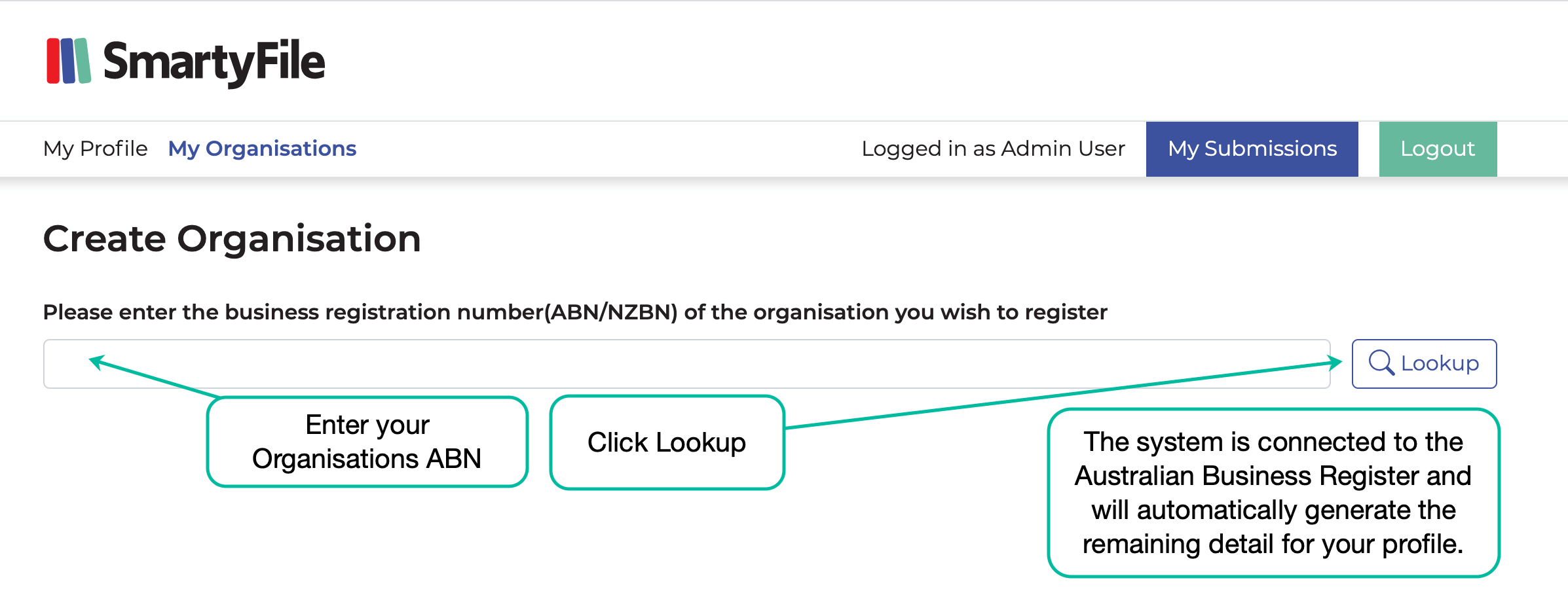The height and width of the screenshot is (593, 1568).
Task: Click the SmartyFile wordmark text
Action: point(213,62)
